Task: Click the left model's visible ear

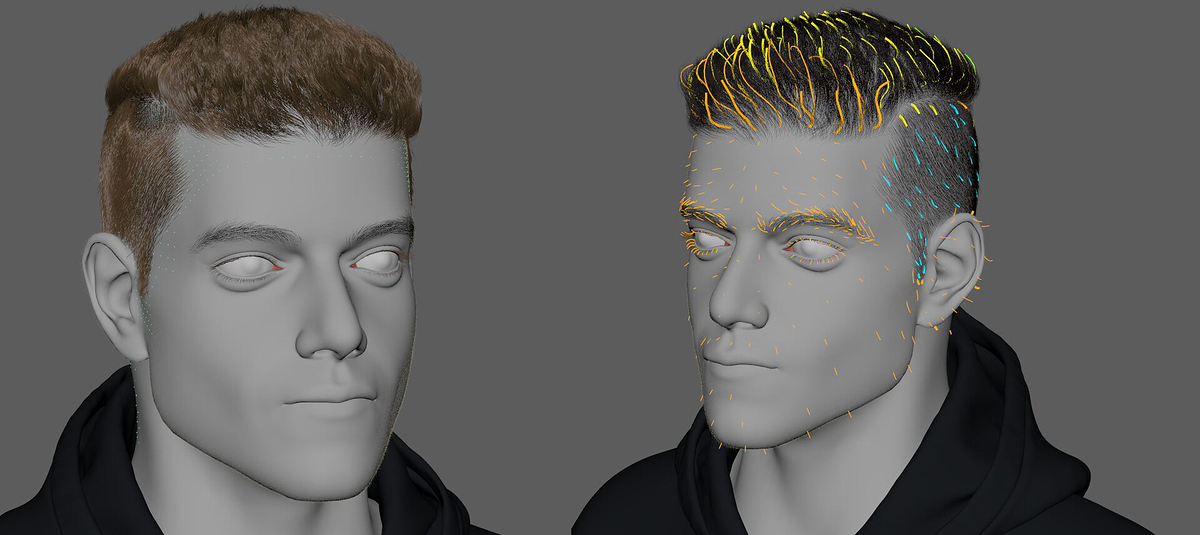Action: [x=114, y=295]
